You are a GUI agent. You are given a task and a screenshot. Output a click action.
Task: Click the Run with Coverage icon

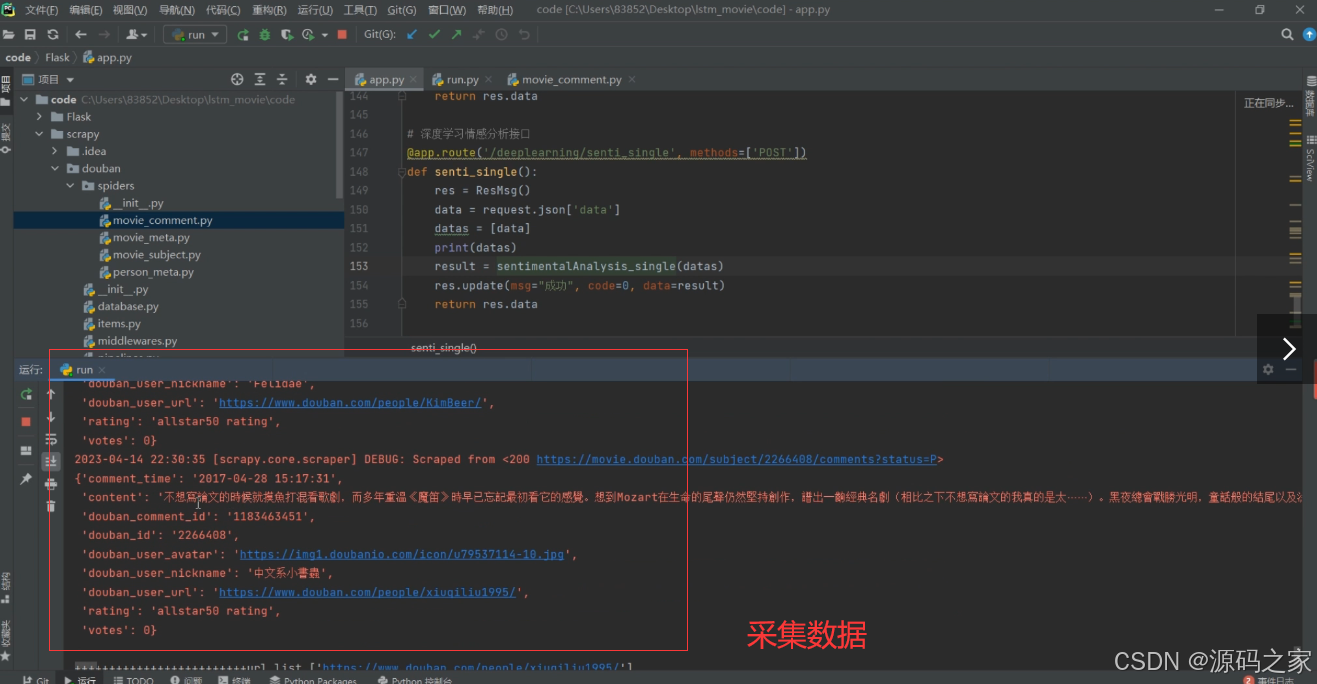click(287, 34)
